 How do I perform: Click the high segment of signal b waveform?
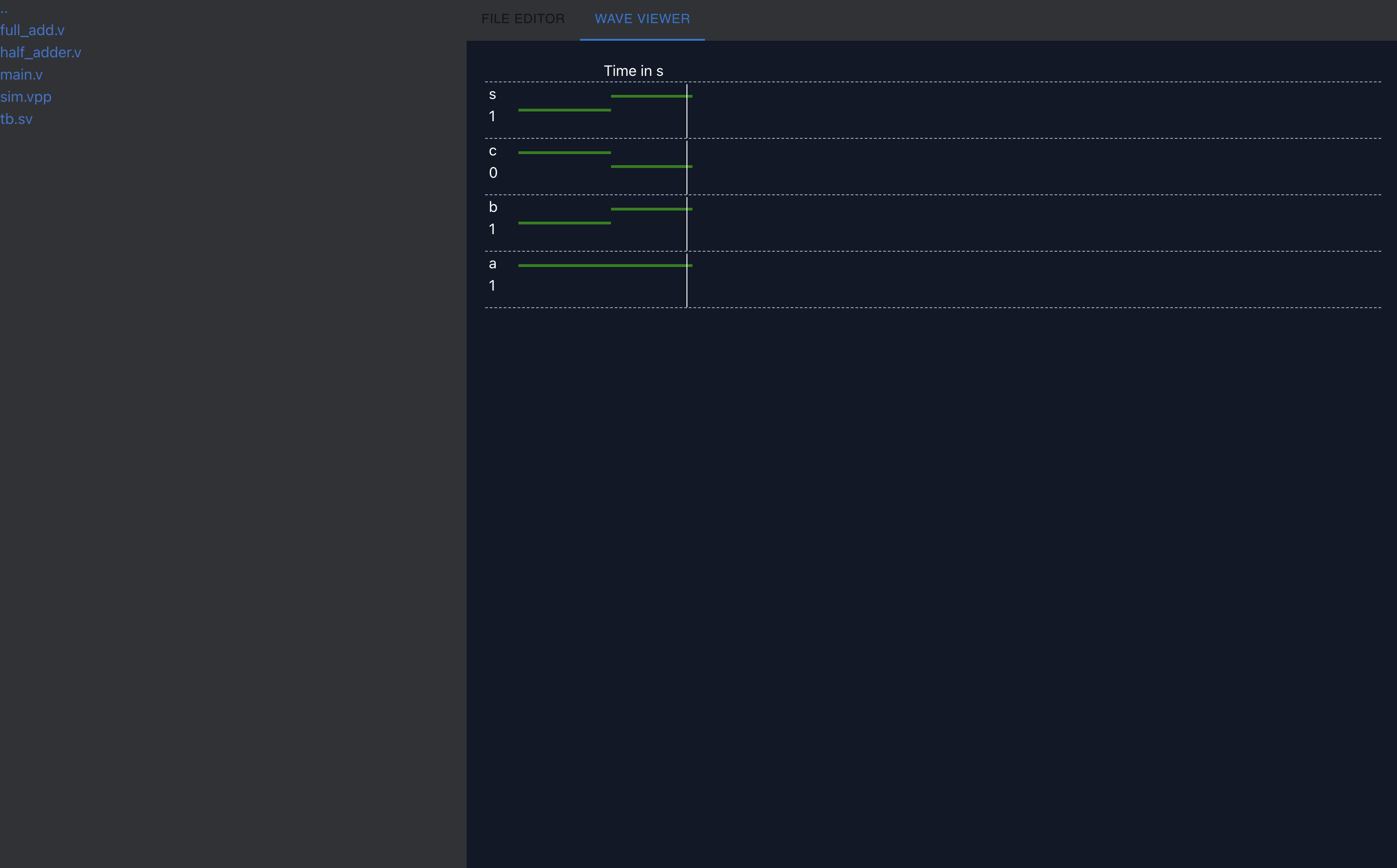(x=649, y=209)
